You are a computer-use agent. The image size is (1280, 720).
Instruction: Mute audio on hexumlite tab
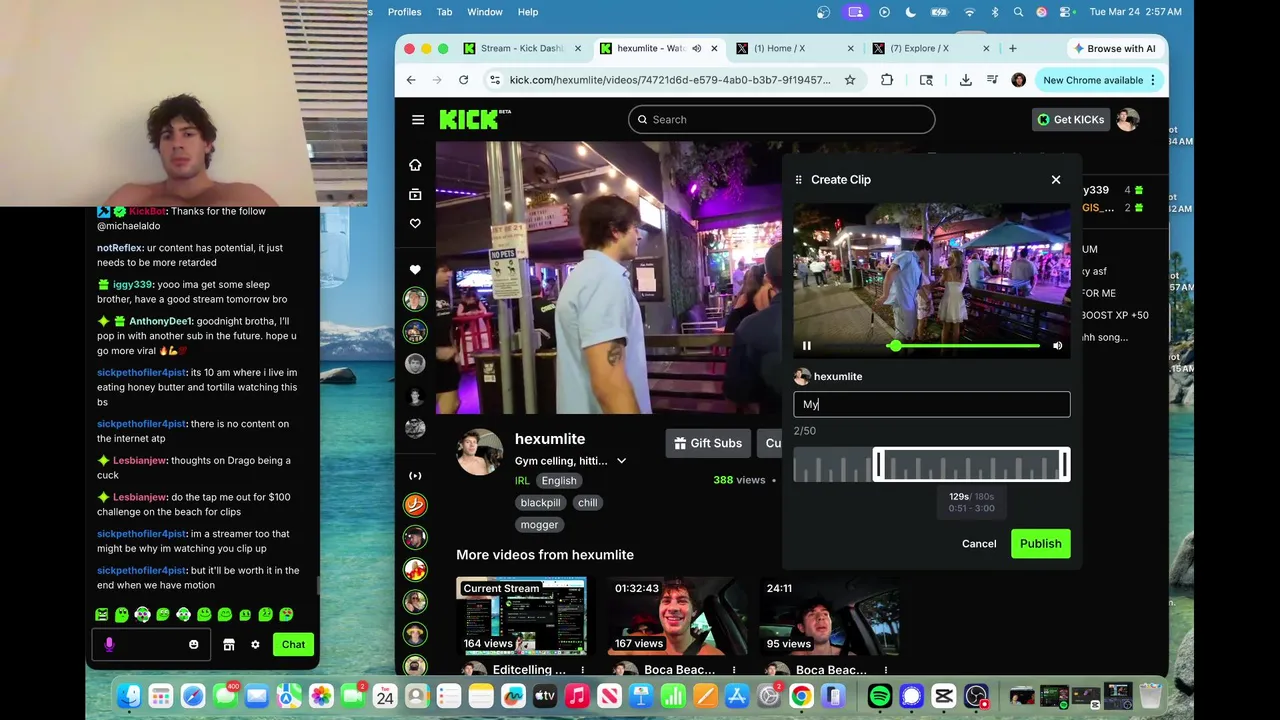coord(697,48)
